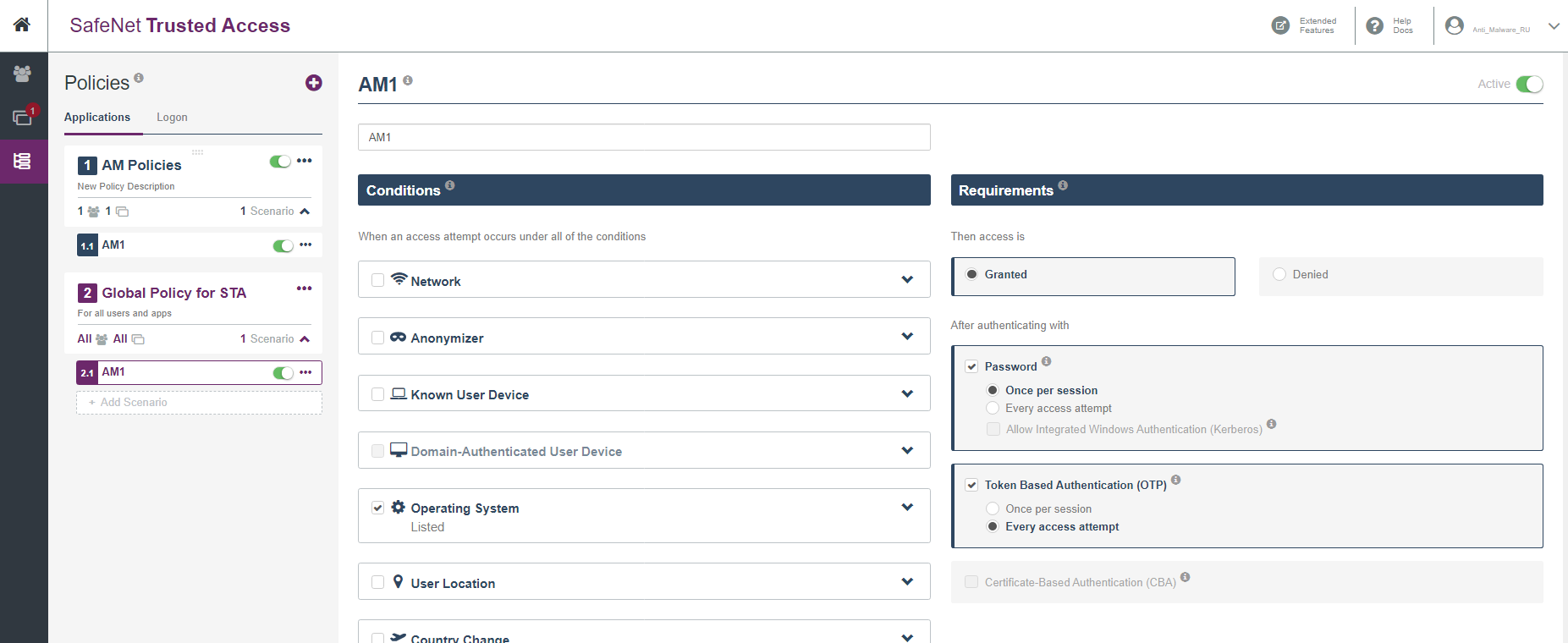
Task: Expand the User Location condition
Action: tap(907, 581)
